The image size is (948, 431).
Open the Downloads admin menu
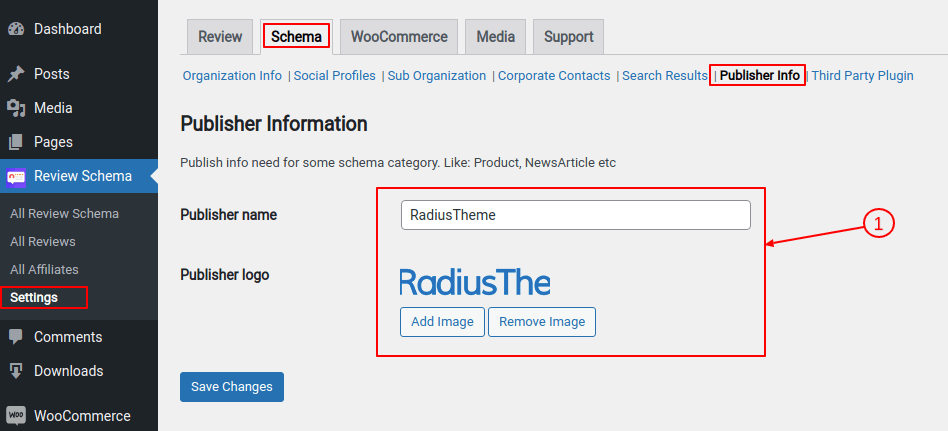[68, 371]
